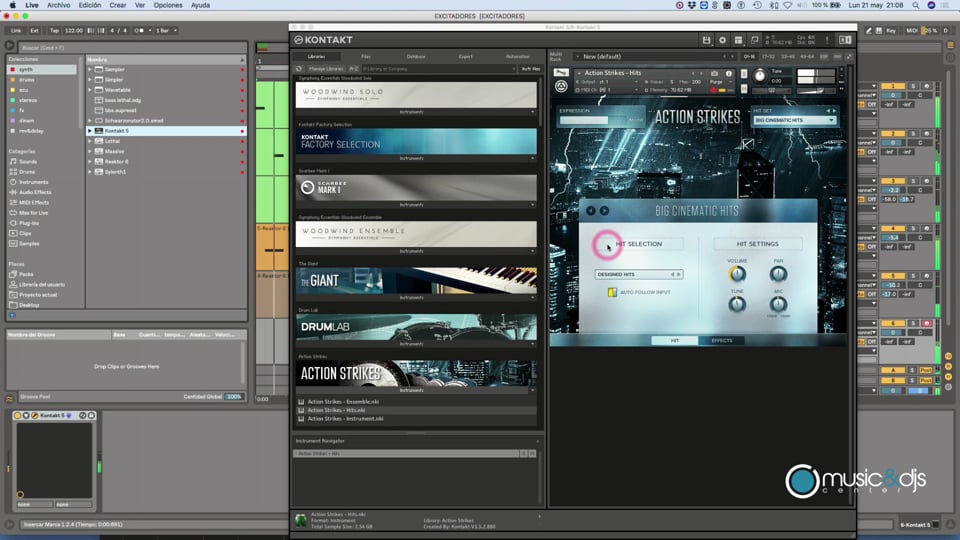Open Ableton quantization 1 Bar dropdown
The width and height of the screenshot is (960, 540).
(x=166, y=30)
